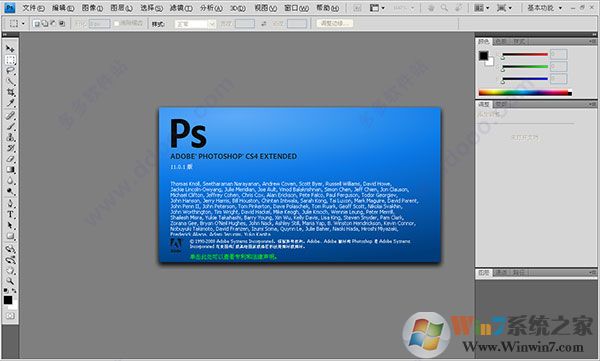Viewport: 600px width, 361px height.
Task: Open the 样式 style dropdown in options bar
Action: (195, 24)
